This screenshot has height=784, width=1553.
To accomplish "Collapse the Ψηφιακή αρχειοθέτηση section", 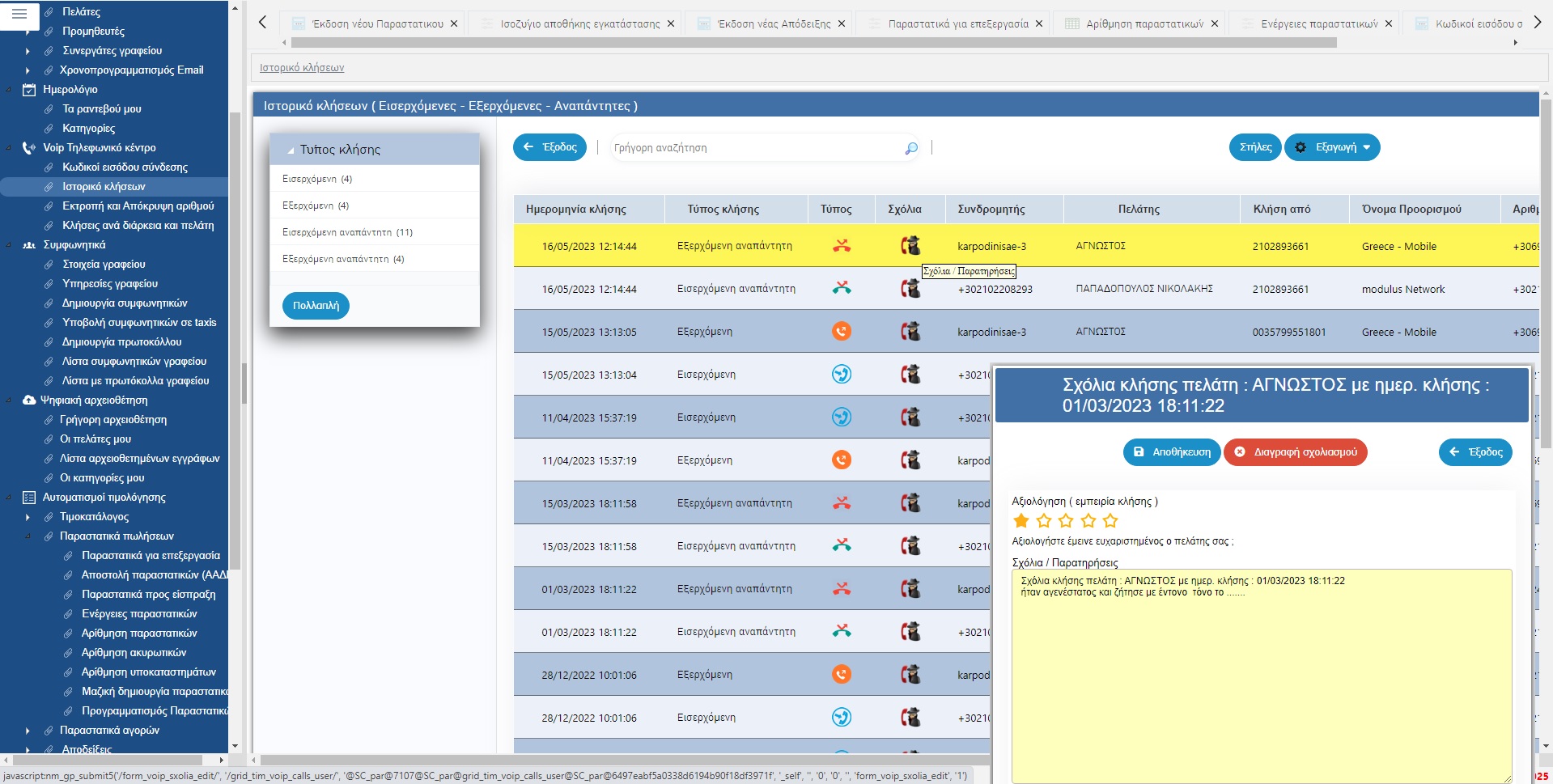I will 9,400.
